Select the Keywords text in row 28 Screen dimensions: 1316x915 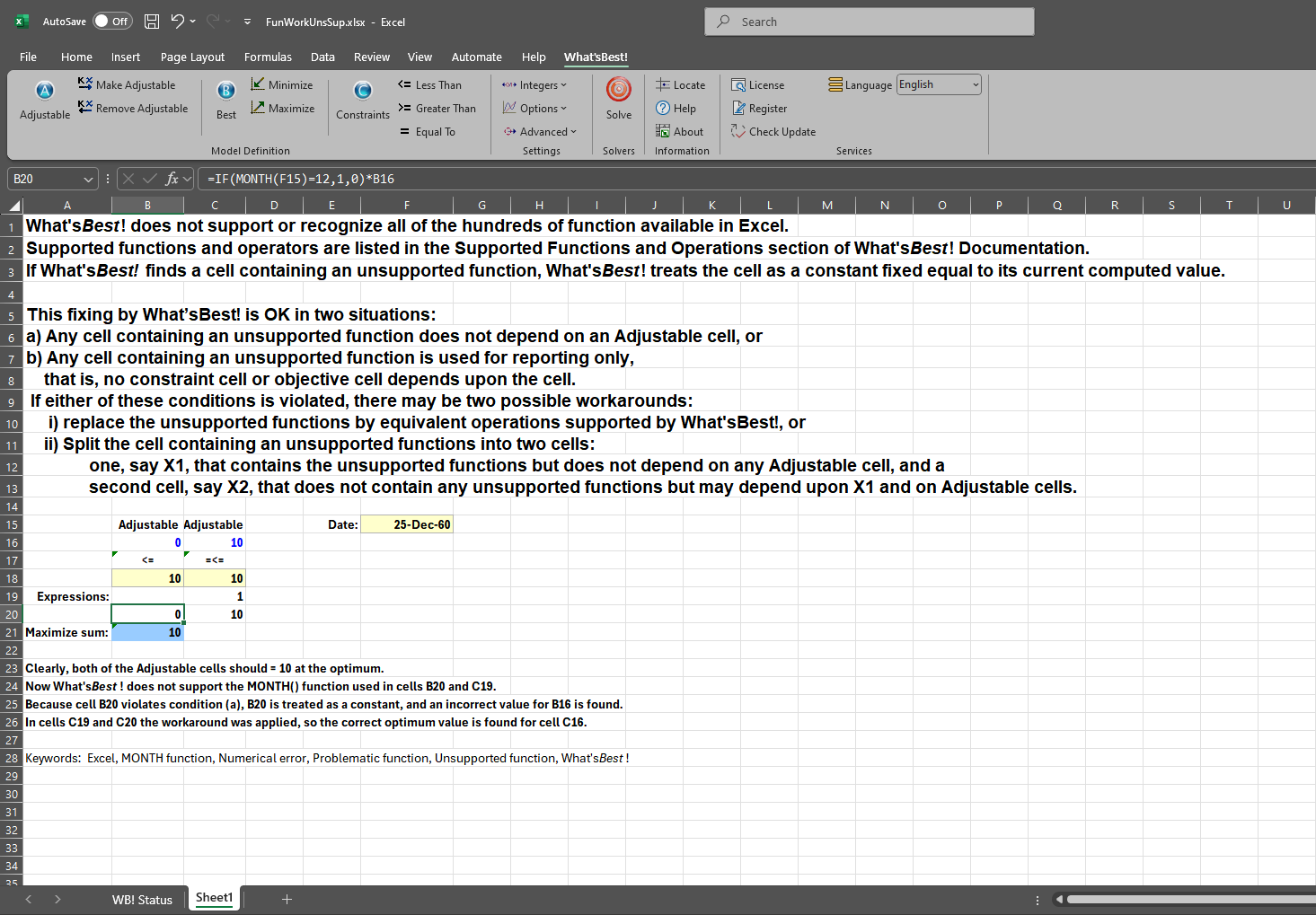point(327,758)
